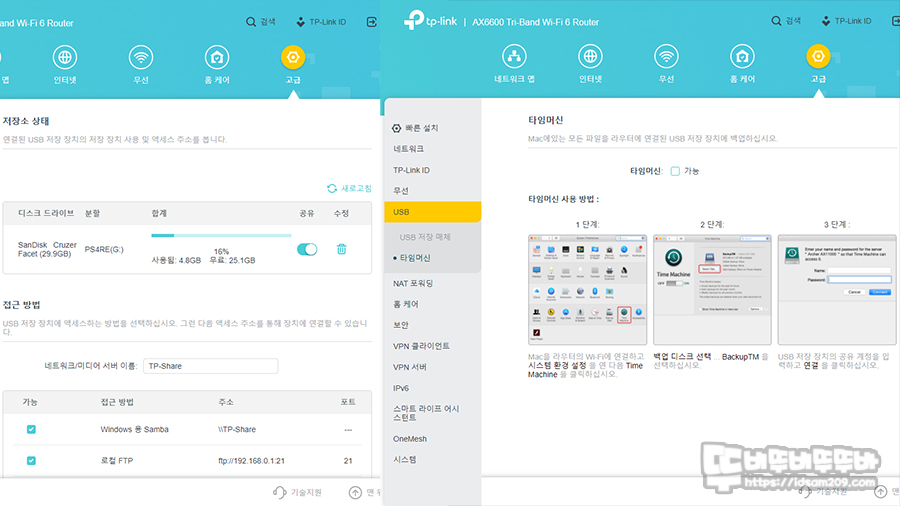Screen dimensions: 900x506
Task: Open NAT 포워딩 in sidebar
Action: click(413, 283)
